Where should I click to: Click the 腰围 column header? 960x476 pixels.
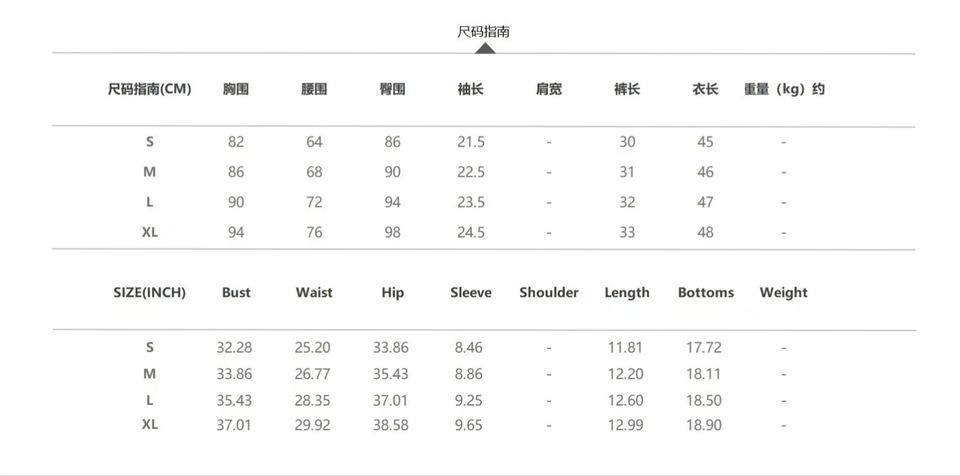314,89
